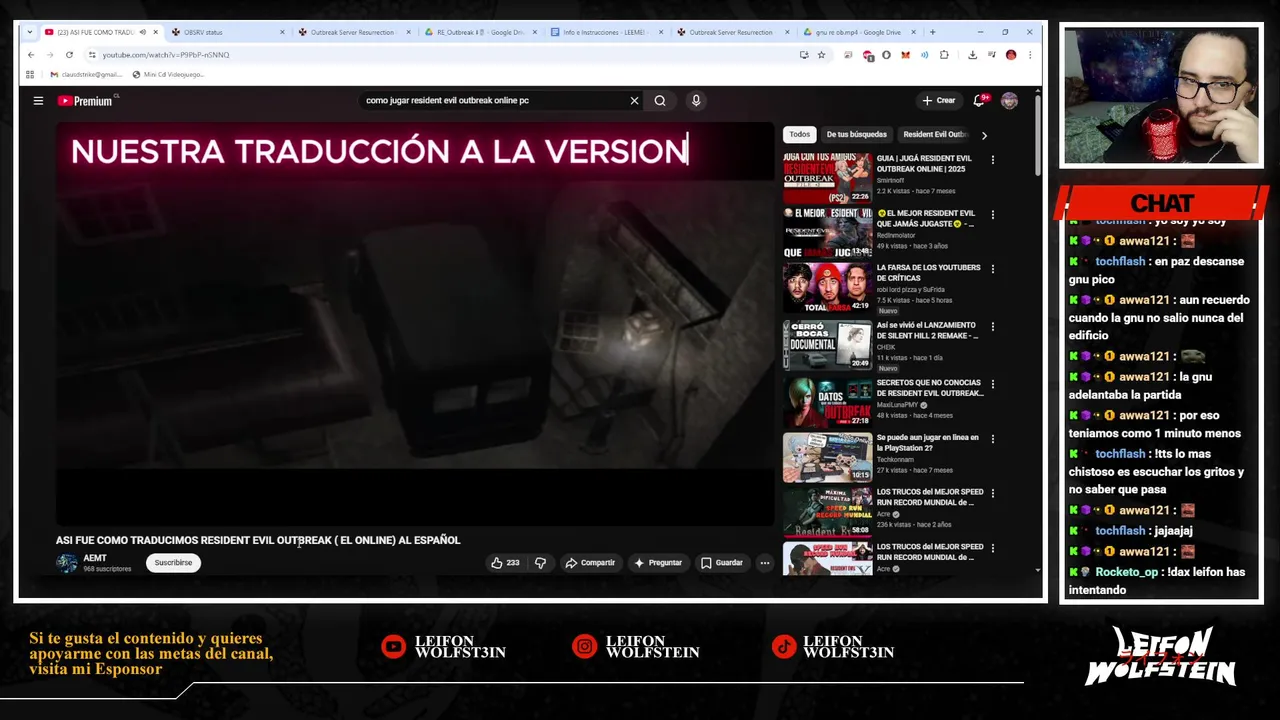
Task: Bookmark this page with the star icon
Action: pyautogui.click(x=821, y=55)
